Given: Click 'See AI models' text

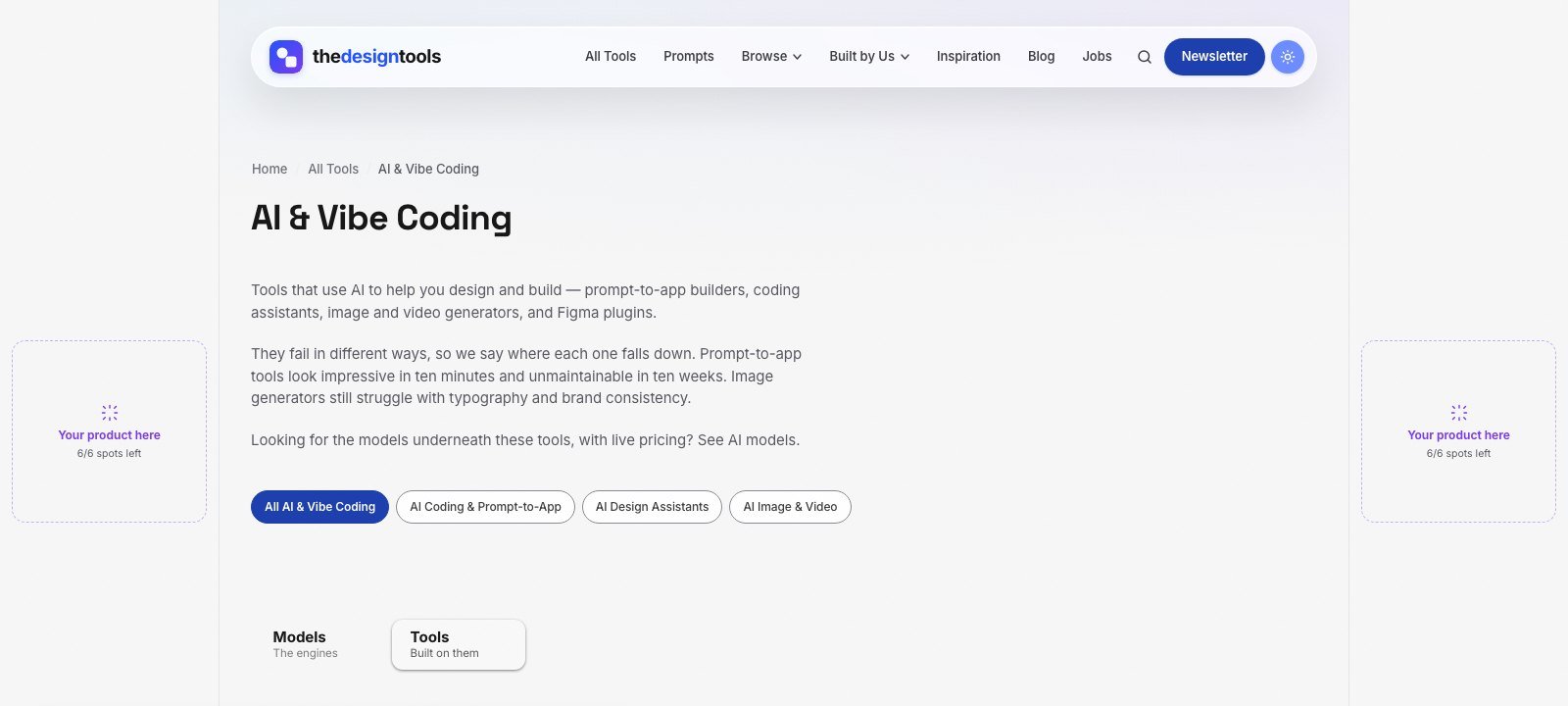Looking at the screenshot, I should tap(748, 440).
